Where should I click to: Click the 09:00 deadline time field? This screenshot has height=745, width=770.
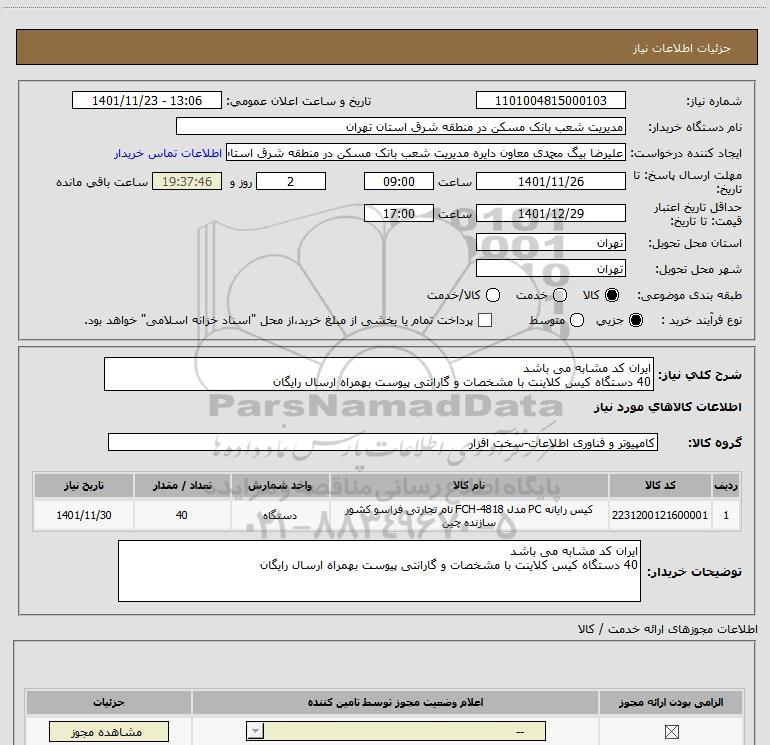coord(395,182)
